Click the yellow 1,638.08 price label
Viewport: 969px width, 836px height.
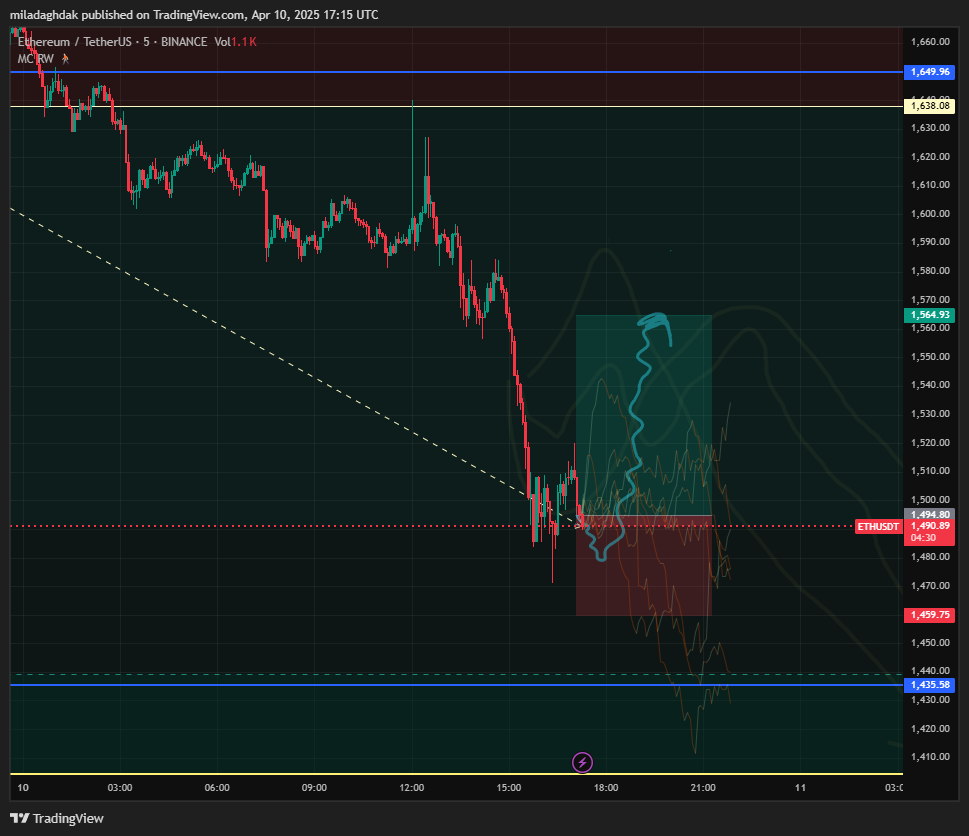pos(929,106)
